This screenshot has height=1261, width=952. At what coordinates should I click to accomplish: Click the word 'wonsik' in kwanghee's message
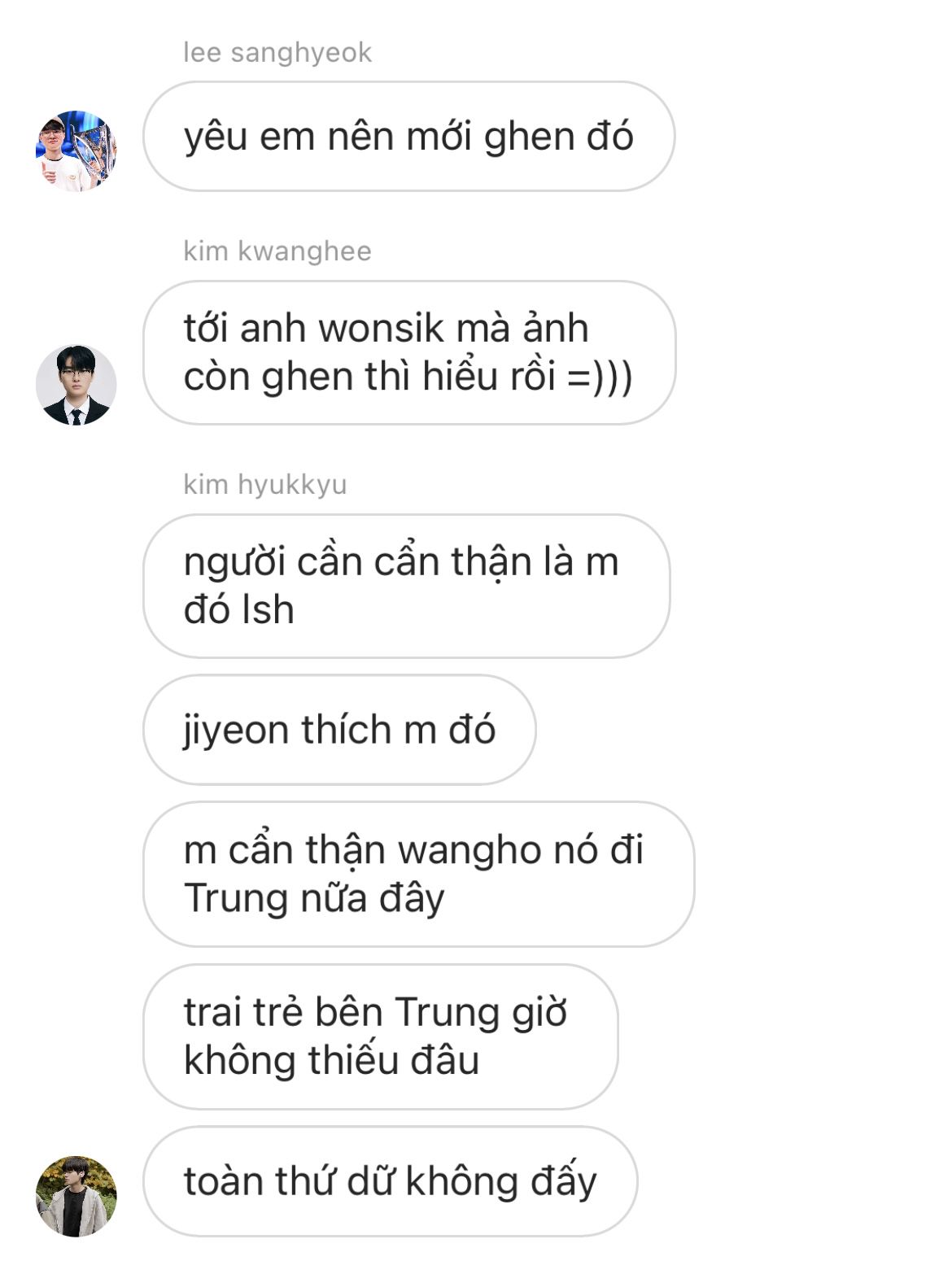382,329
